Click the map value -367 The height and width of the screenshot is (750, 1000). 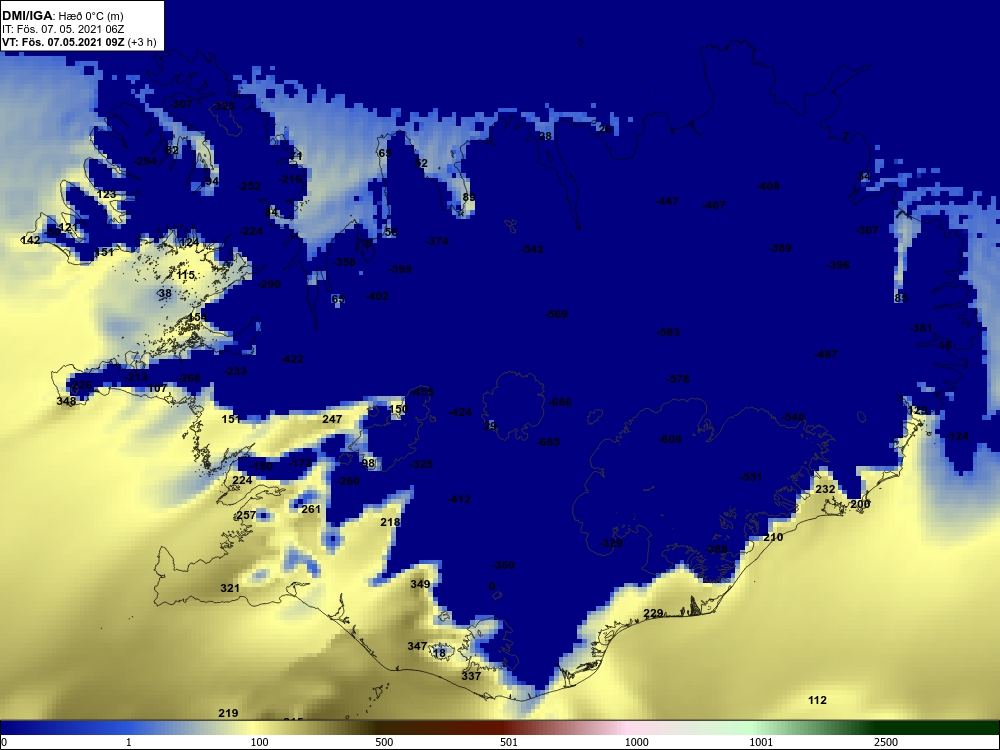(867, 230)
